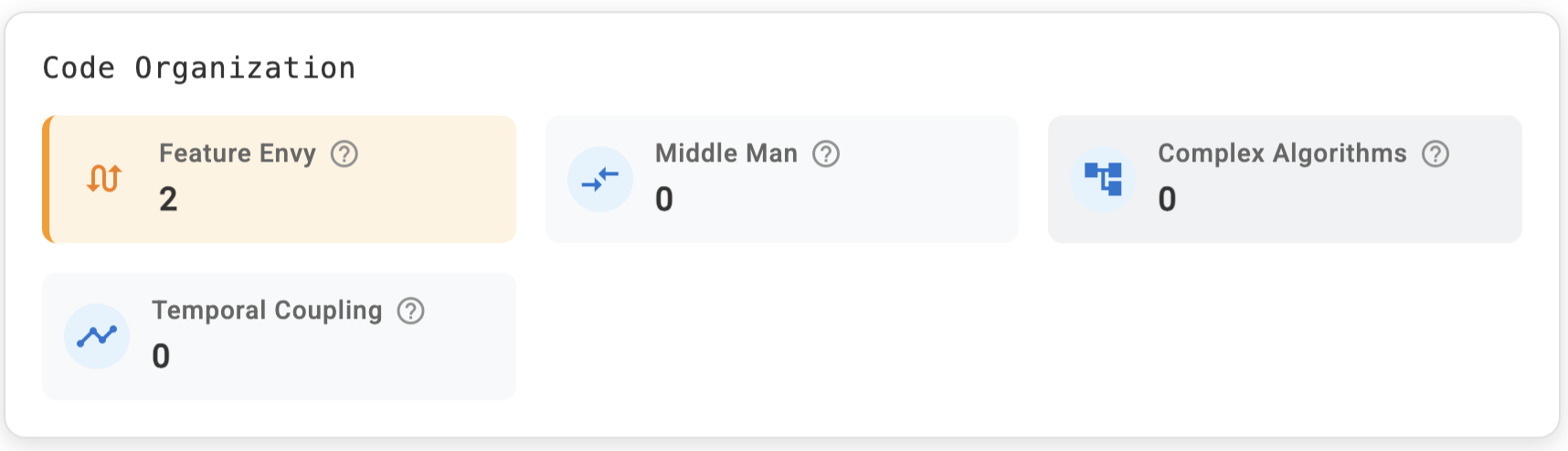Click the Code Organization section heading
The width and height of the screenshot is (1568, 451).
click(x=199, y=68)
